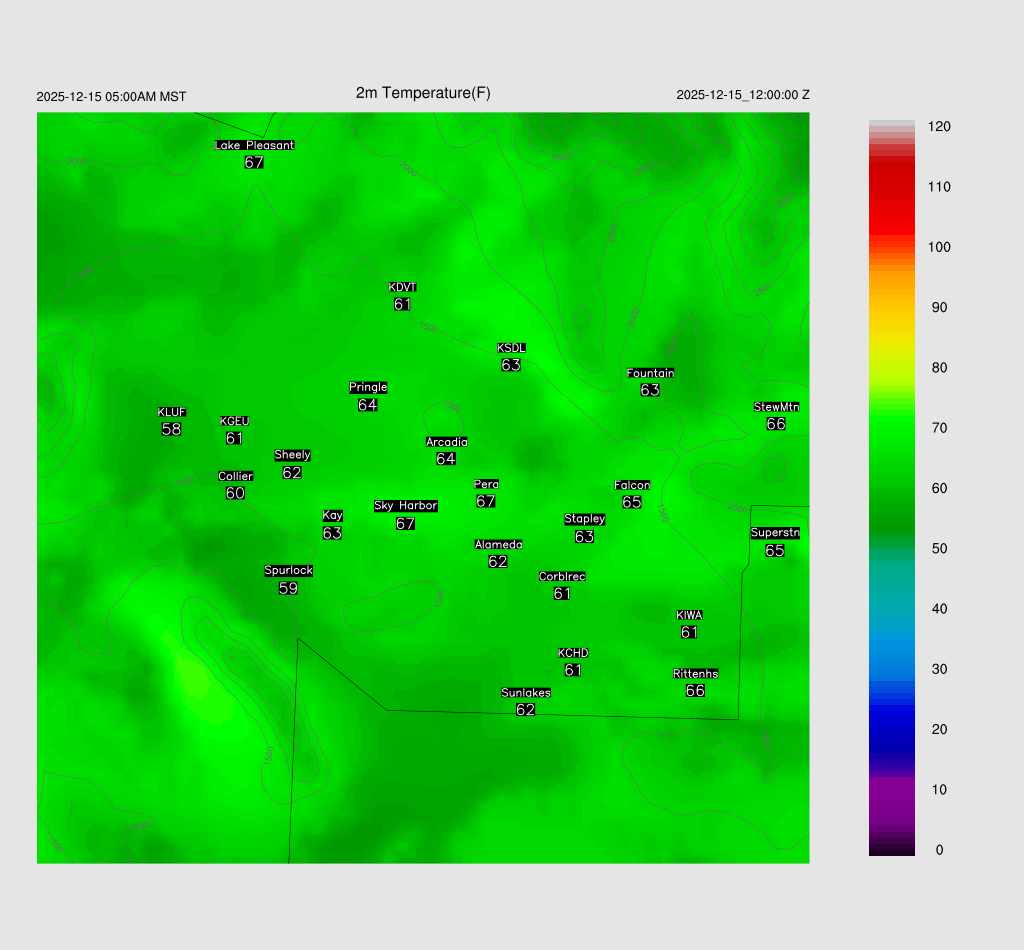This screenshot has height=950, width=1024.
Task: Click the red 110 region on colorbar
Action: click(x=891, y=187)
